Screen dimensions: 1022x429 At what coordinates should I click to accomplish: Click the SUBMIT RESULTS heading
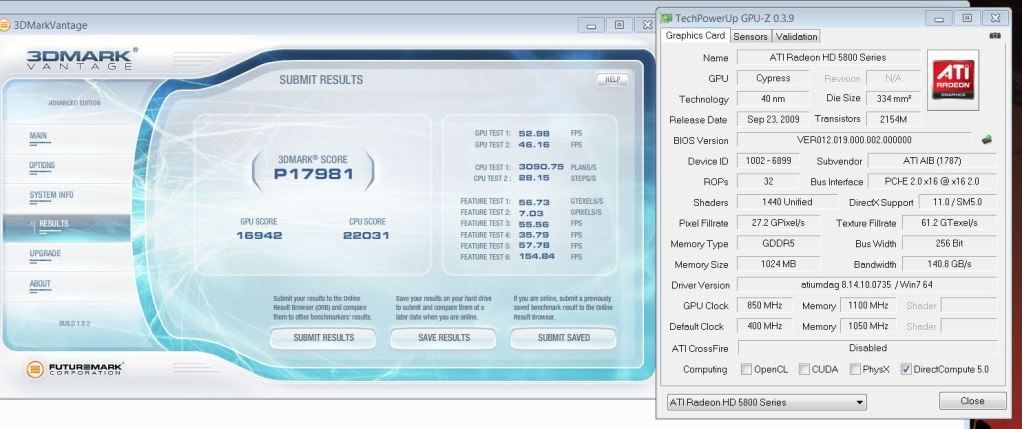coord(321,80)
